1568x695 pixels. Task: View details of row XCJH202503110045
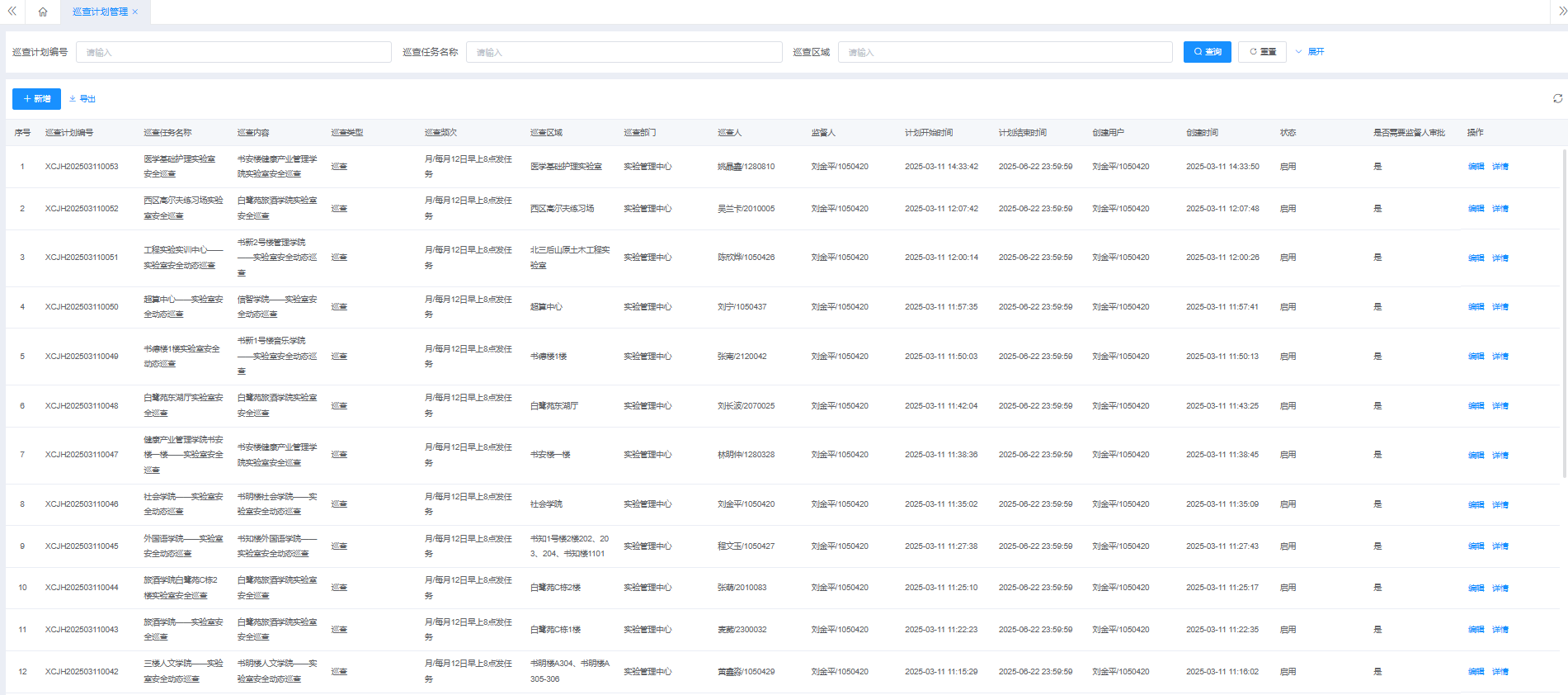(x=1500, y=546)
